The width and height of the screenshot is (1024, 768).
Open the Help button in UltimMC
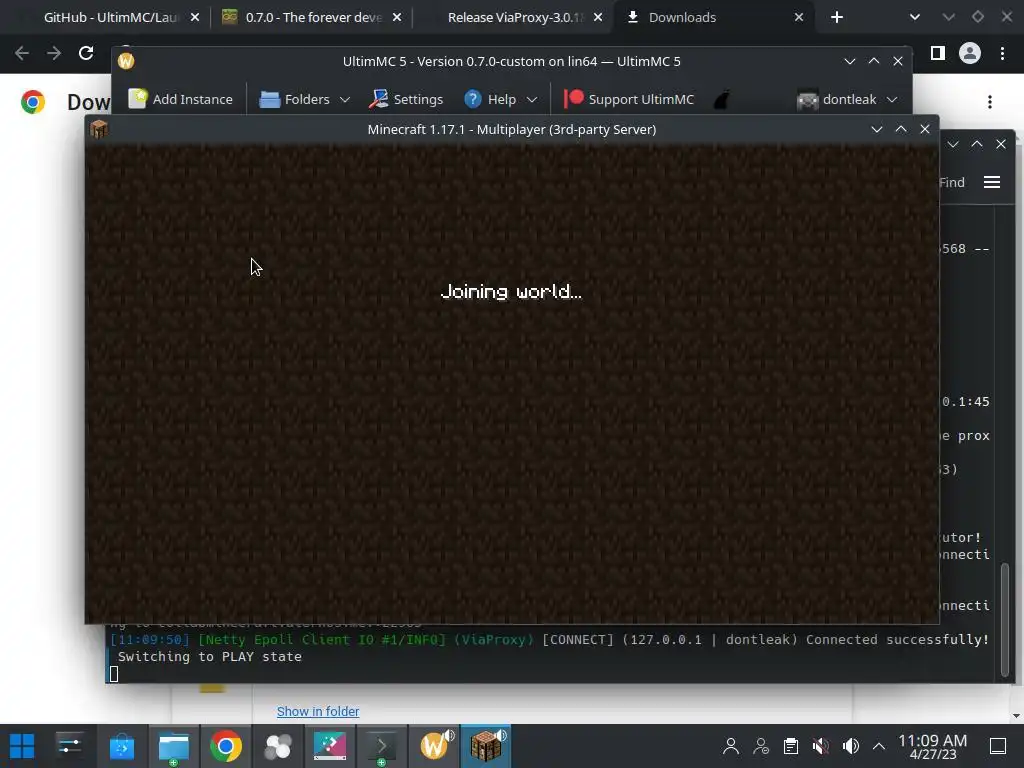click(x=490, y=99)
